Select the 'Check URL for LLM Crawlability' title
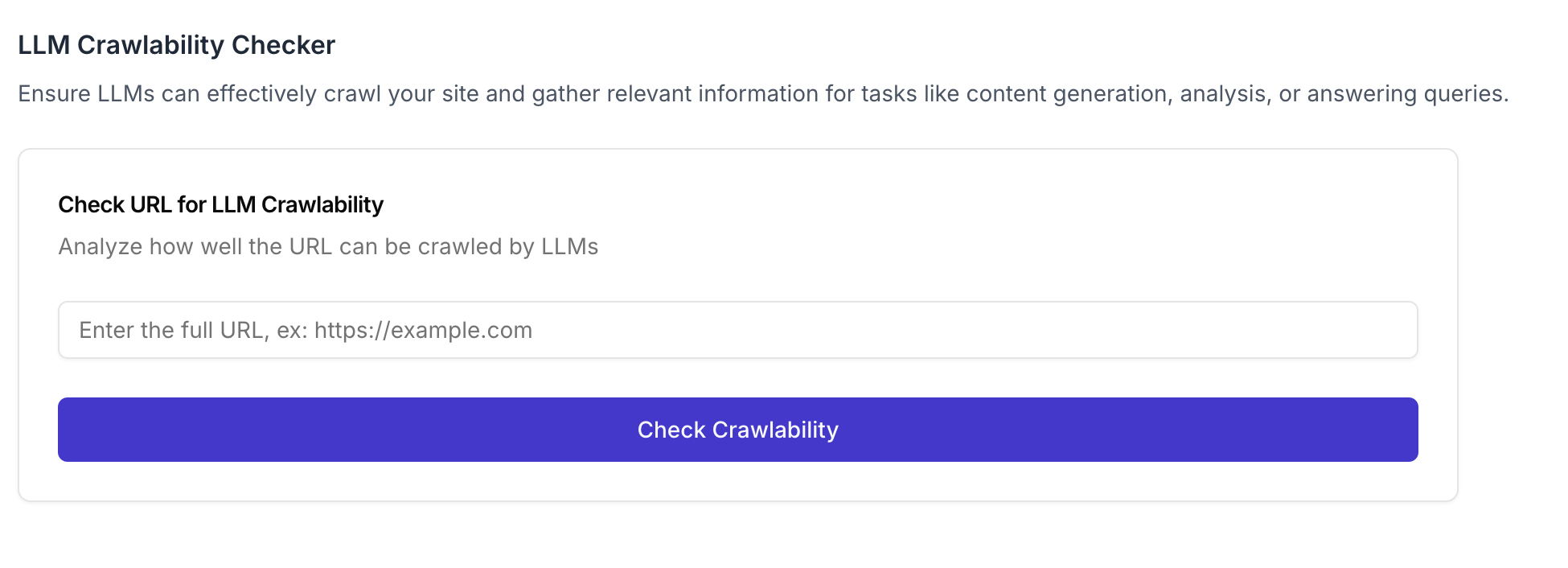This screenshot has width=1568, height=568. pos(220,204)
